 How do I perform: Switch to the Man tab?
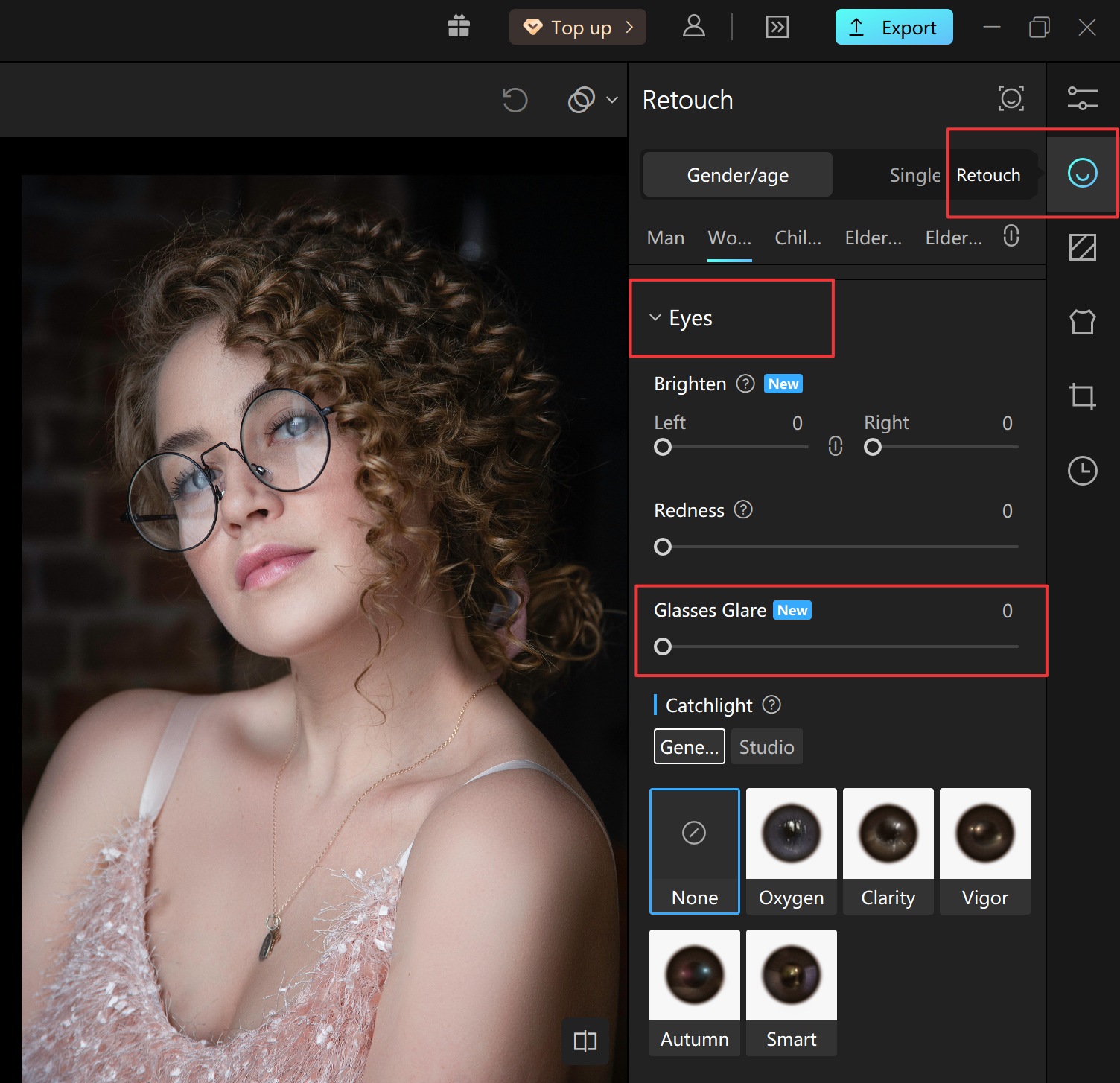pyautogui.click(x=665, y=238)
